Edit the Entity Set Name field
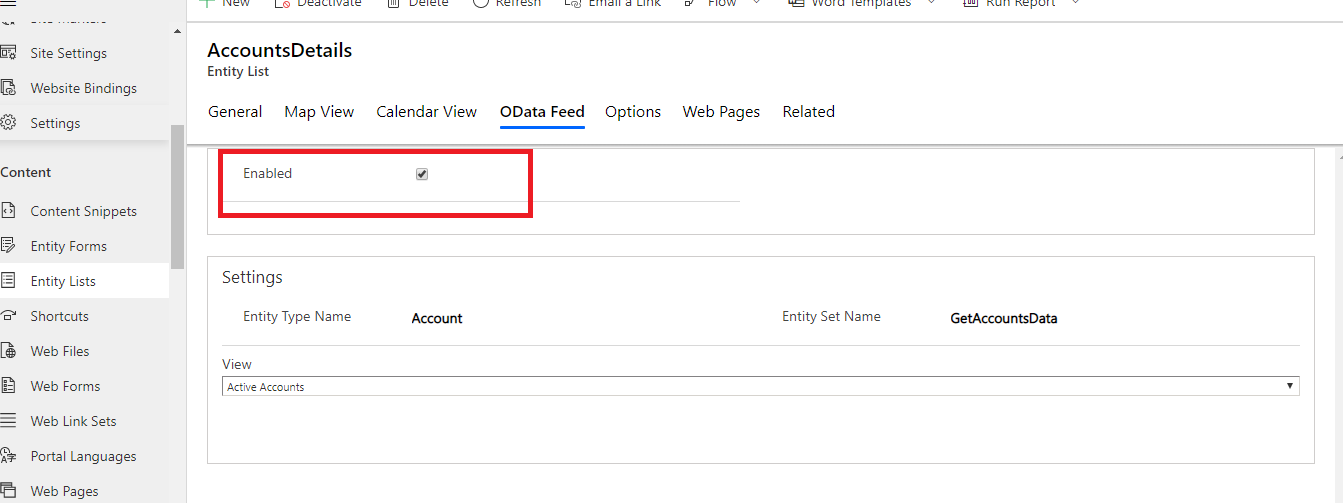 coord(1003,319)
